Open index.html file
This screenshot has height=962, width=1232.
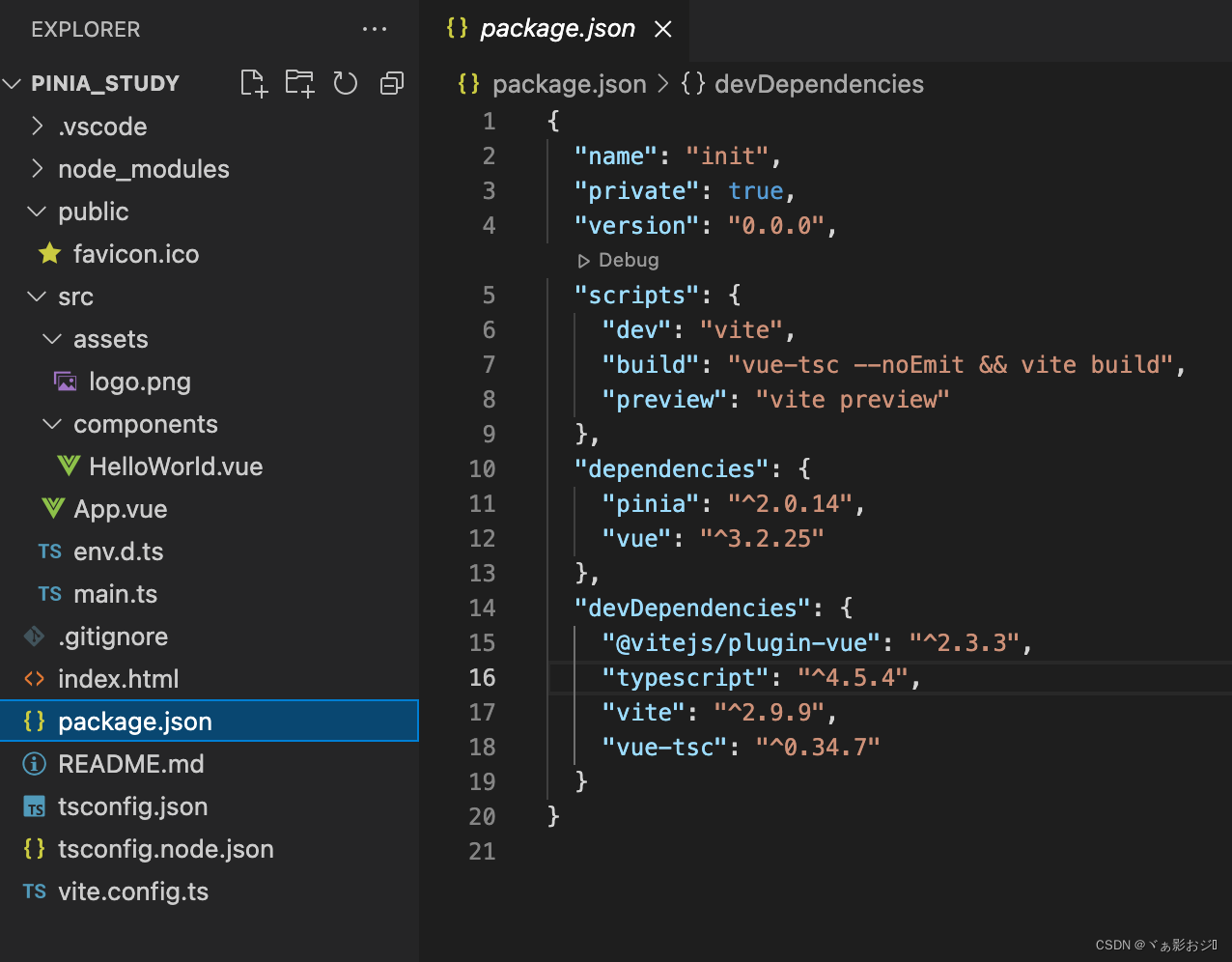pyautogui.click(x=119, y=679)
